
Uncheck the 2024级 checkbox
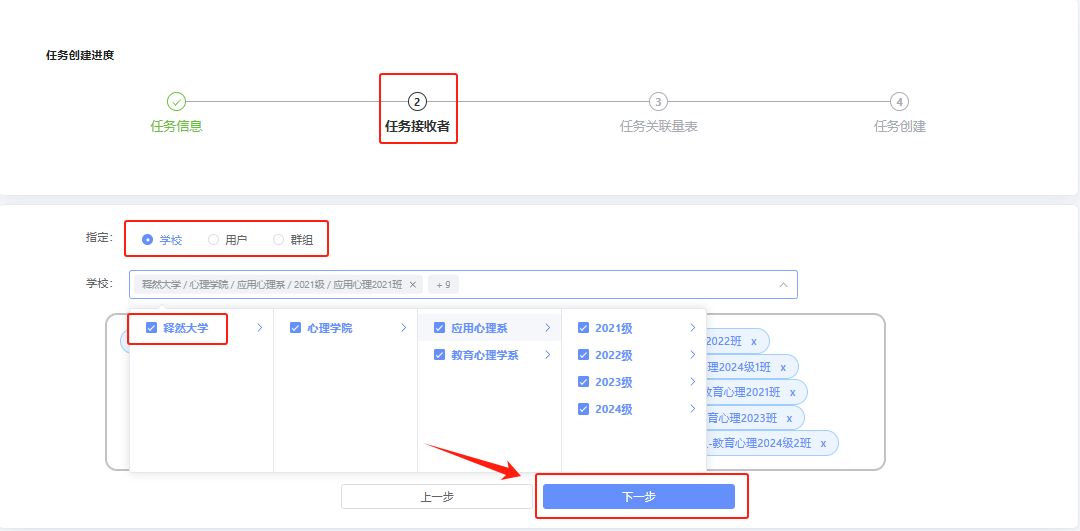coord(583,408)
